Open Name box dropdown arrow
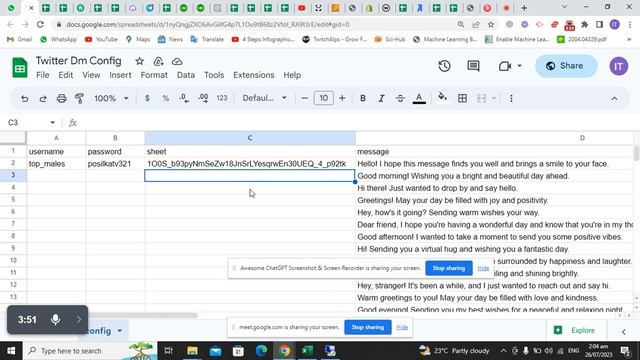This screenshot has width=640, height=360. tap(52, 122)
